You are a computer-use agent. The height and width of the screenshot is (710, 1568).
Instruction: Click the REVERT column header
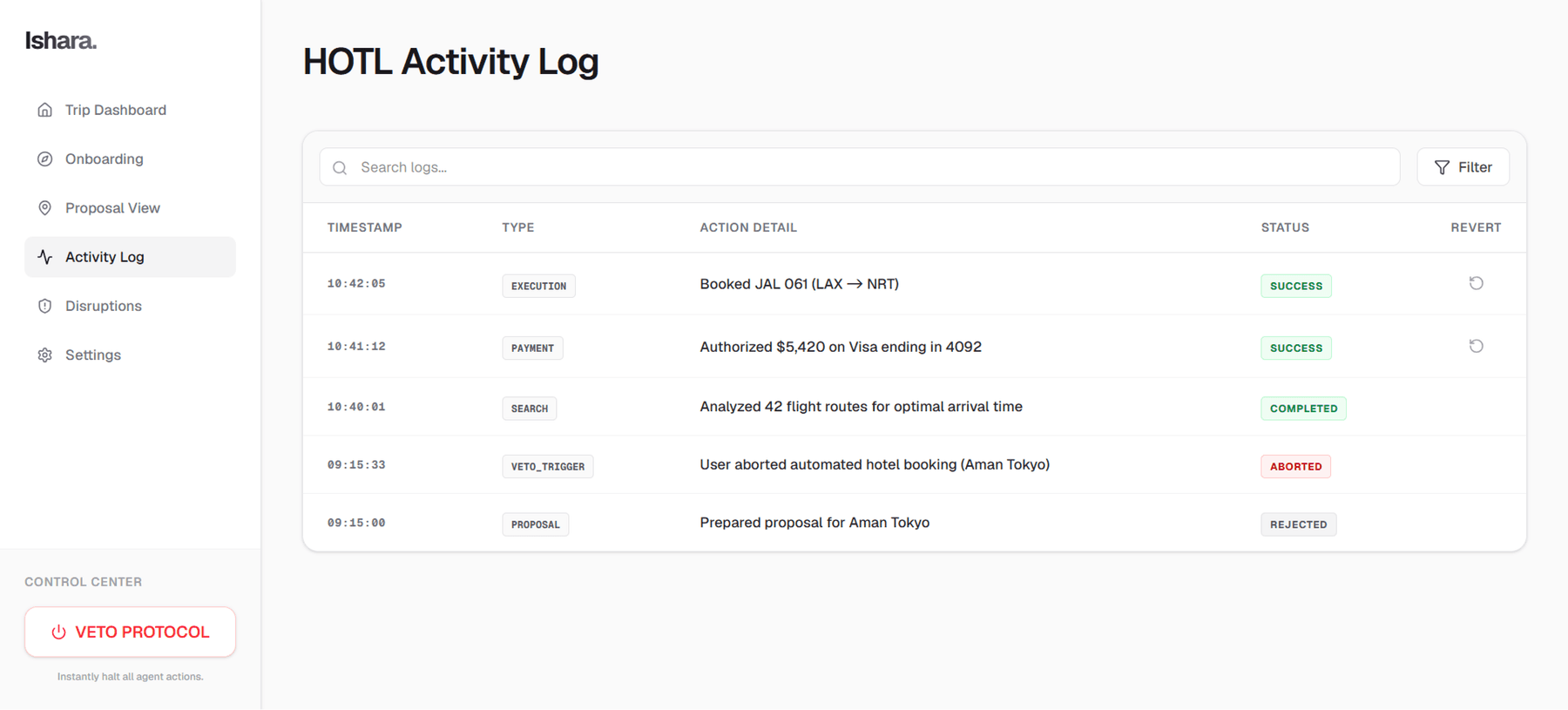tap(1476, 227)
